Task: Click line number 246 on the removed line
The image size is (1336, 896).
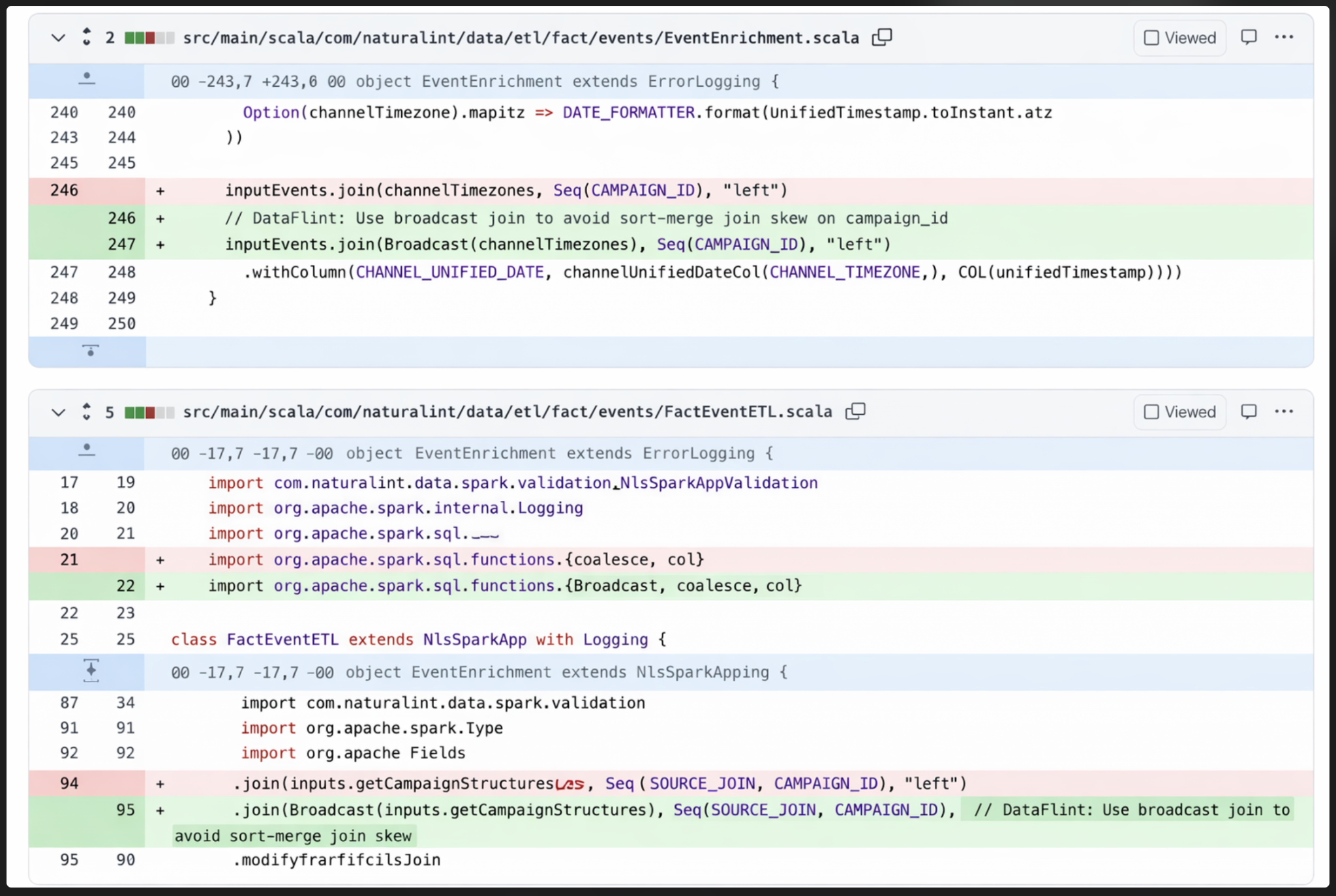Action: (63, 190)
